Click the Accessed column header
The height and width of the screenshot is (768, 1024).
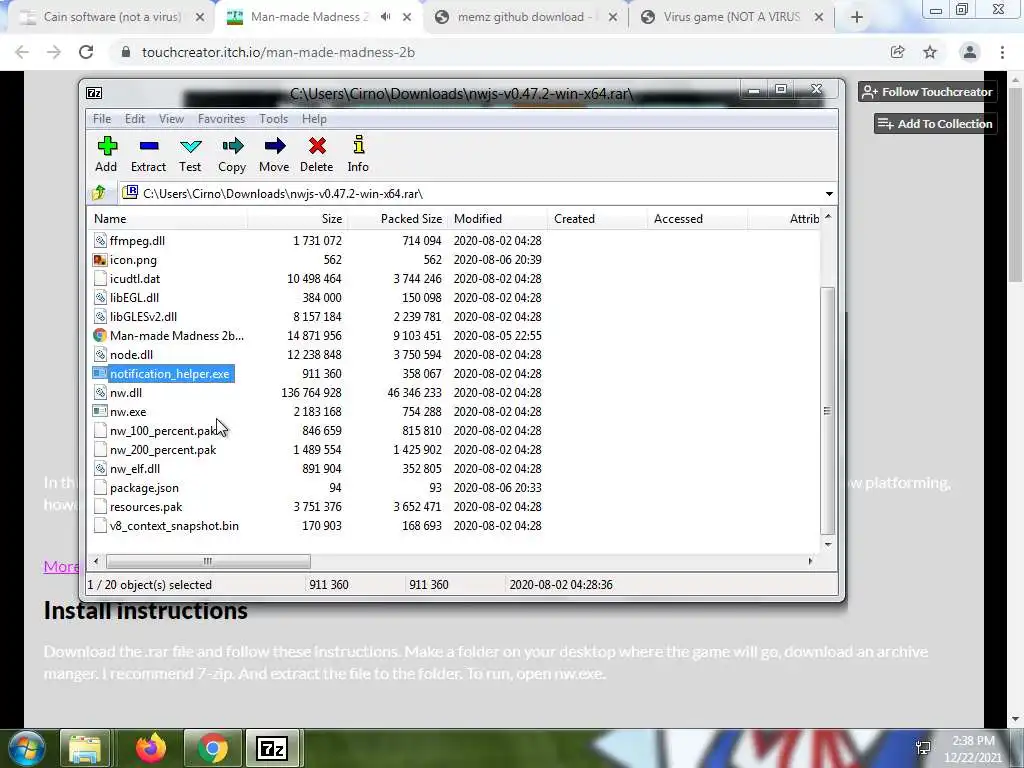(697, 219)
